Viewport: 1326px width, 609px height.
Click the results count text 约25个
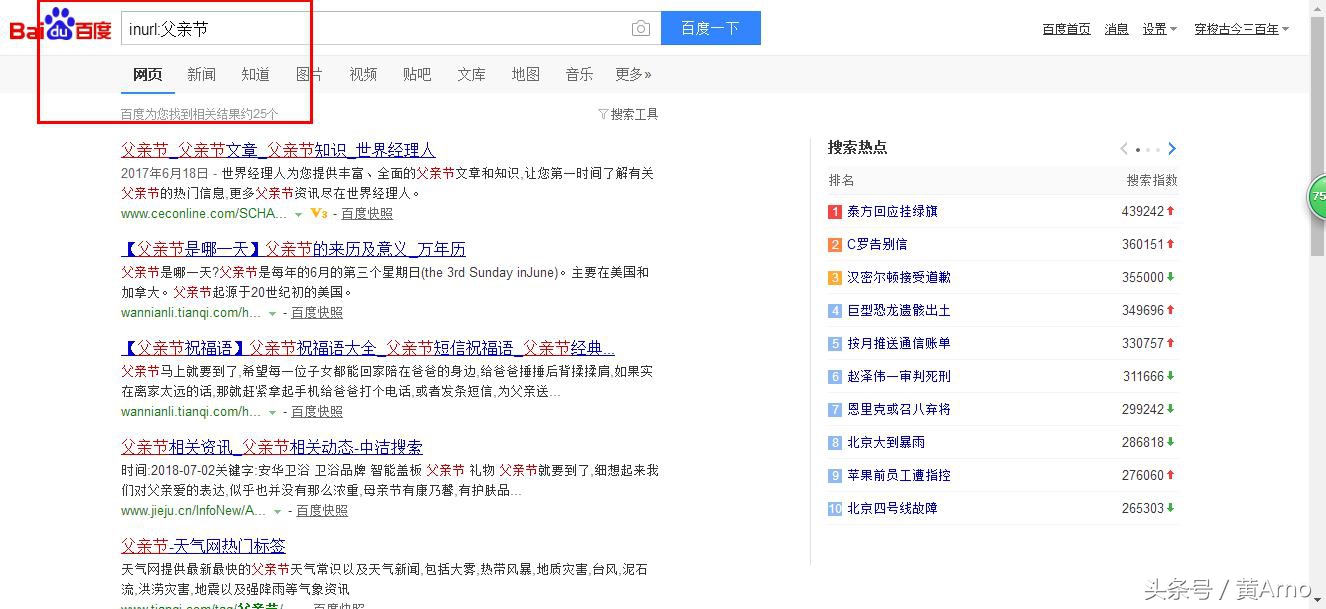pos(253,114)
